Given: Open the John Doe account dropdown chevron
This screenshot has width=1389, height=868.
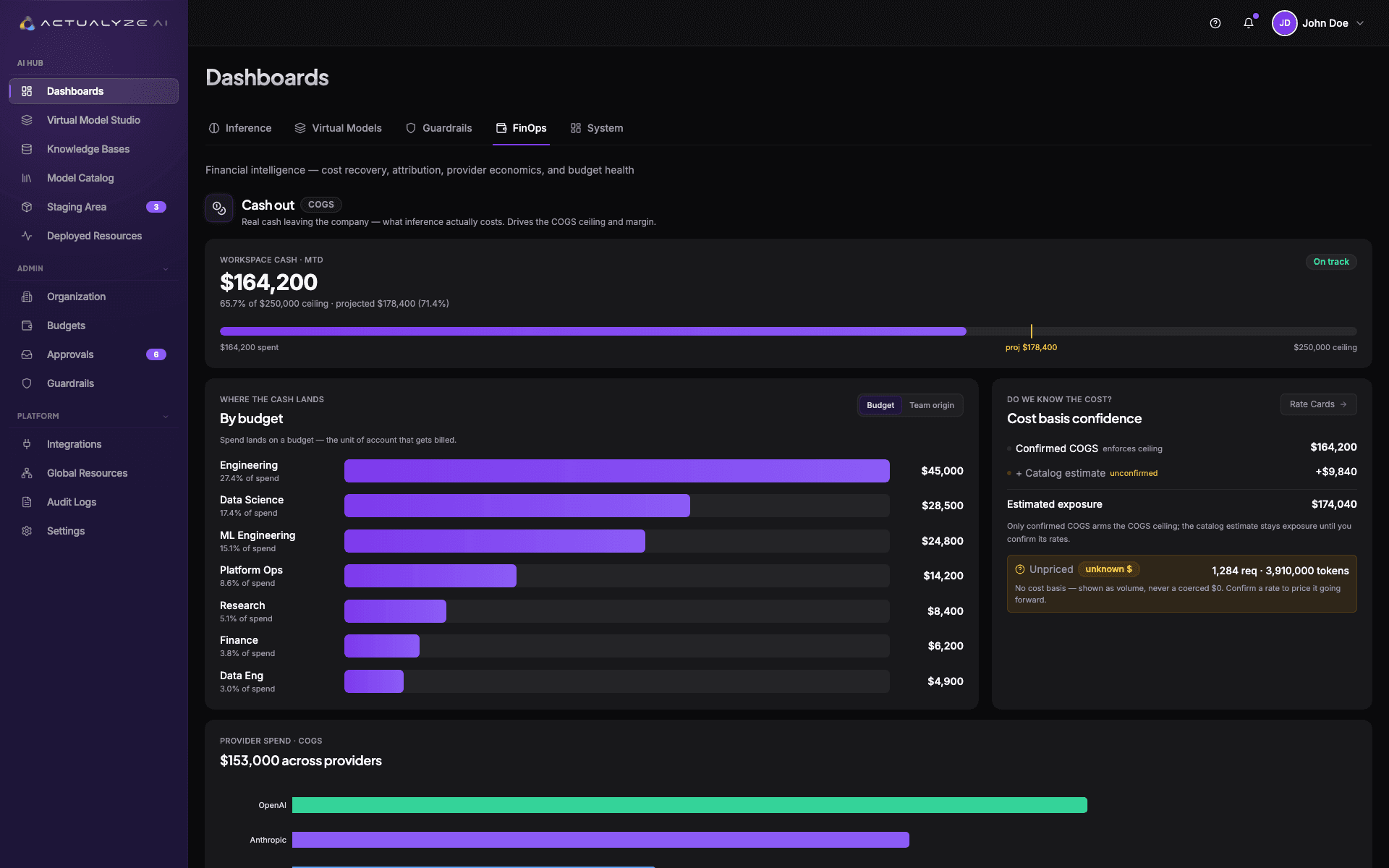Looking at the screenshot, I should pyautogui.click(x=1360, y=23).
